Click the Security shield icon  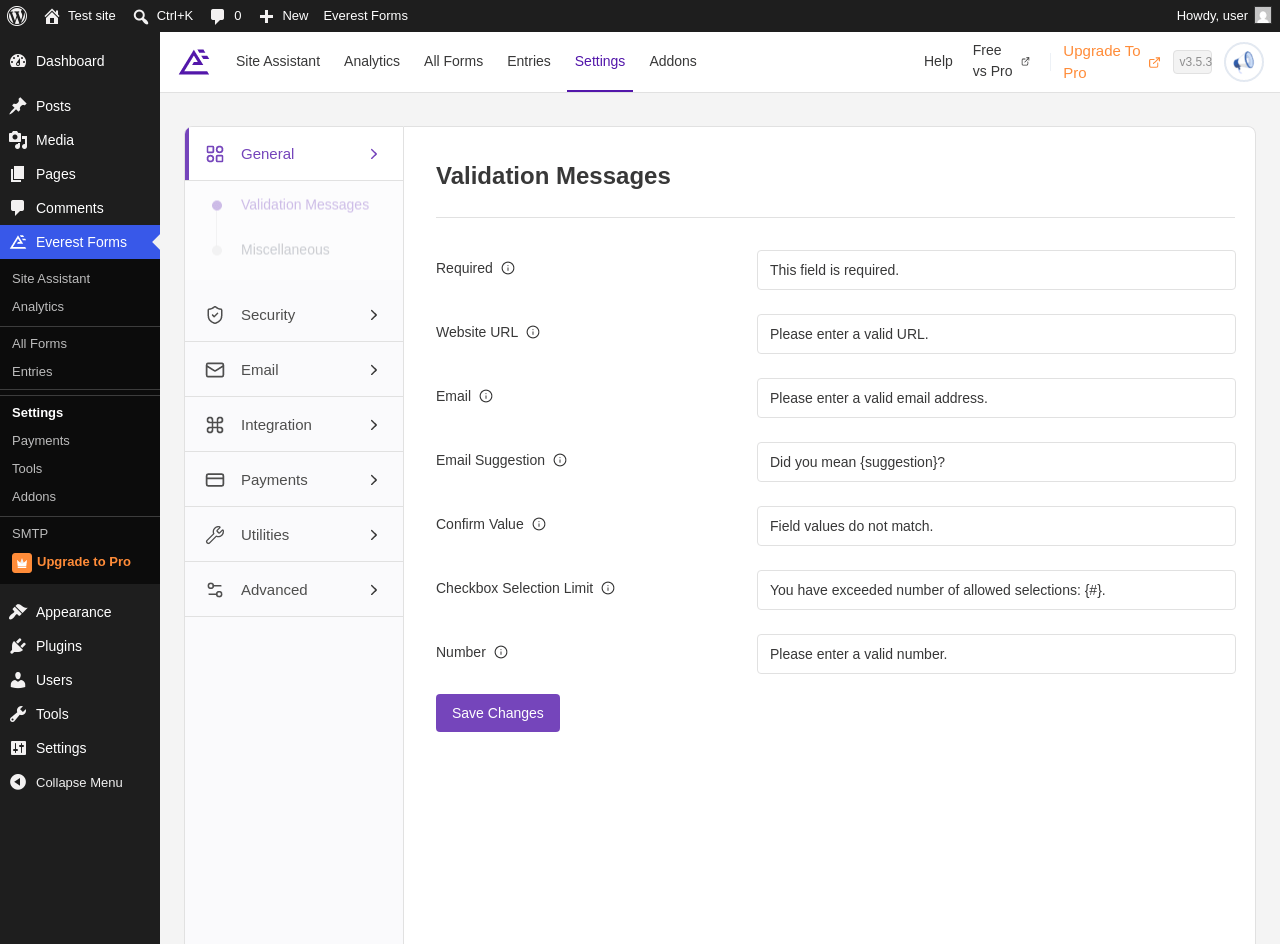point(215,315)
